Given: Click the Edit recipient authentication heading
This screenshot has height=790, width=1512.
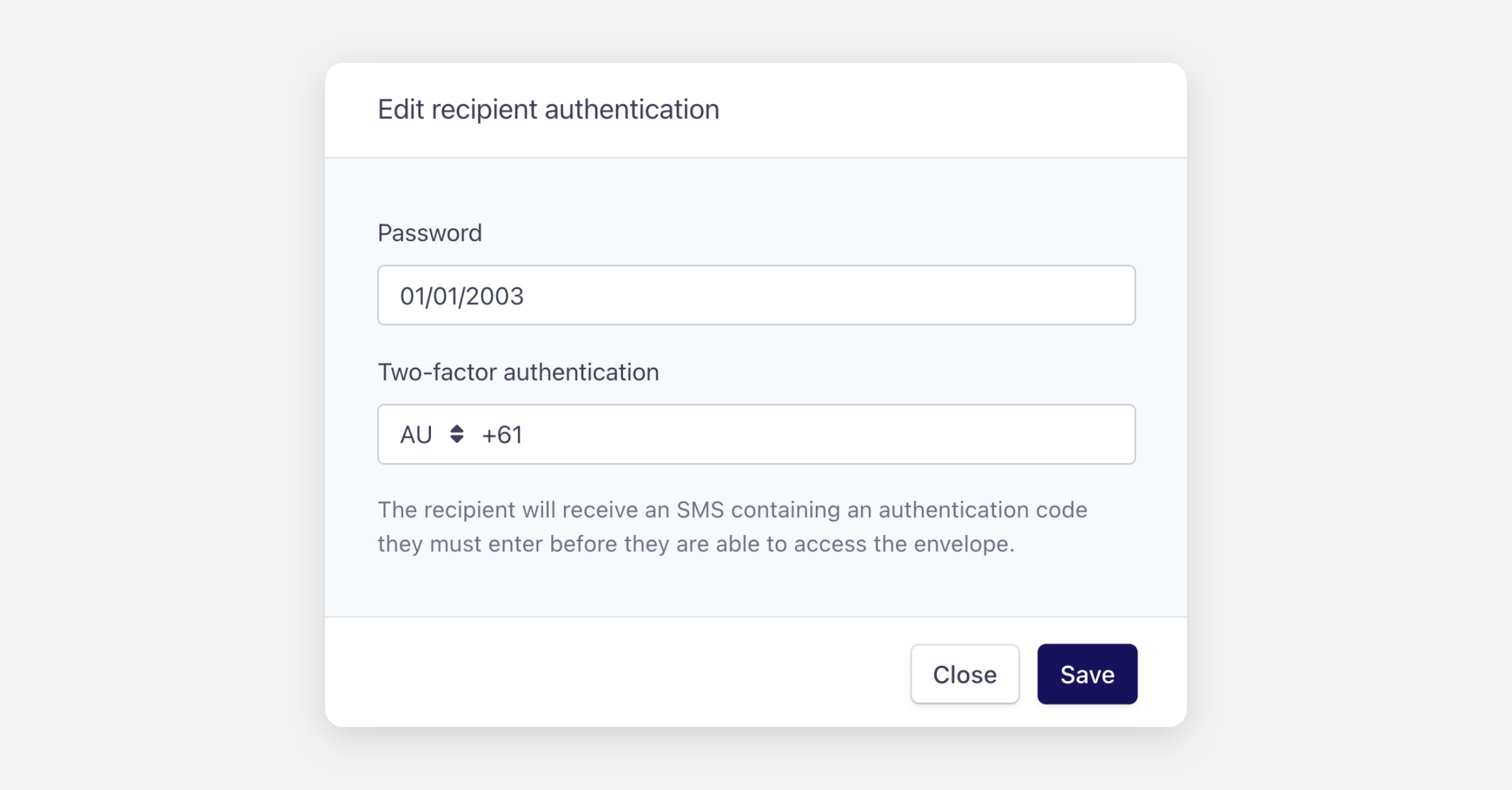Looking at the screenshot, I should 548,110.
